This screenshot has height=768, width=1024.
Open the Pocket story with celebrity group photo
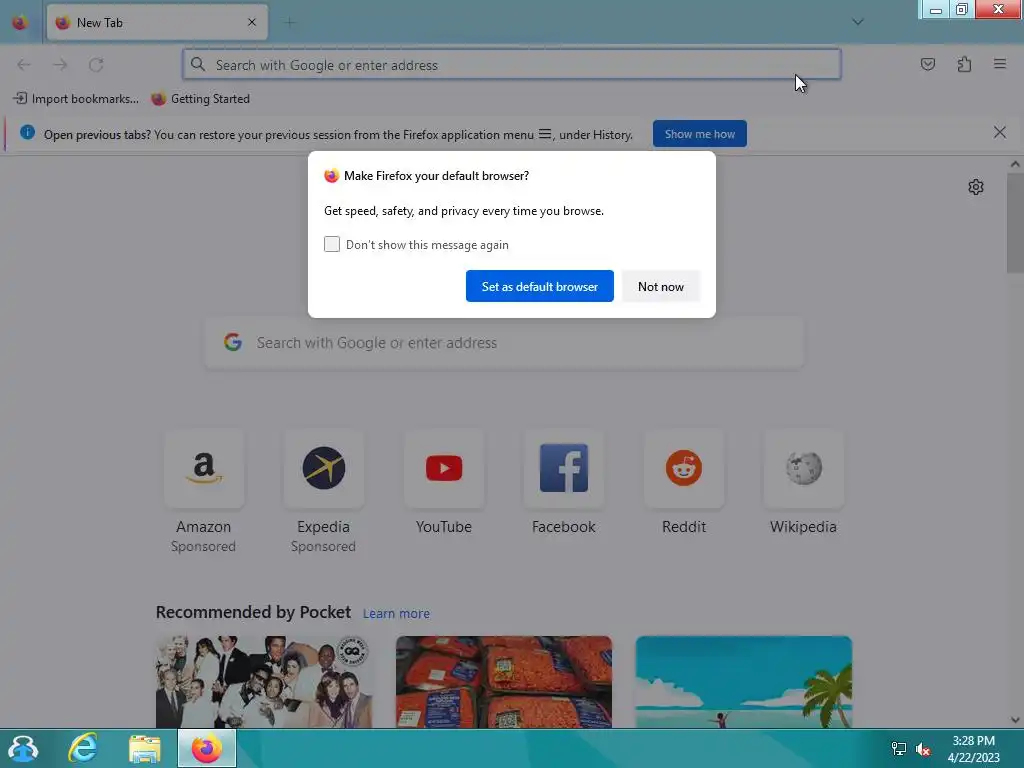[x=264, y=682]
